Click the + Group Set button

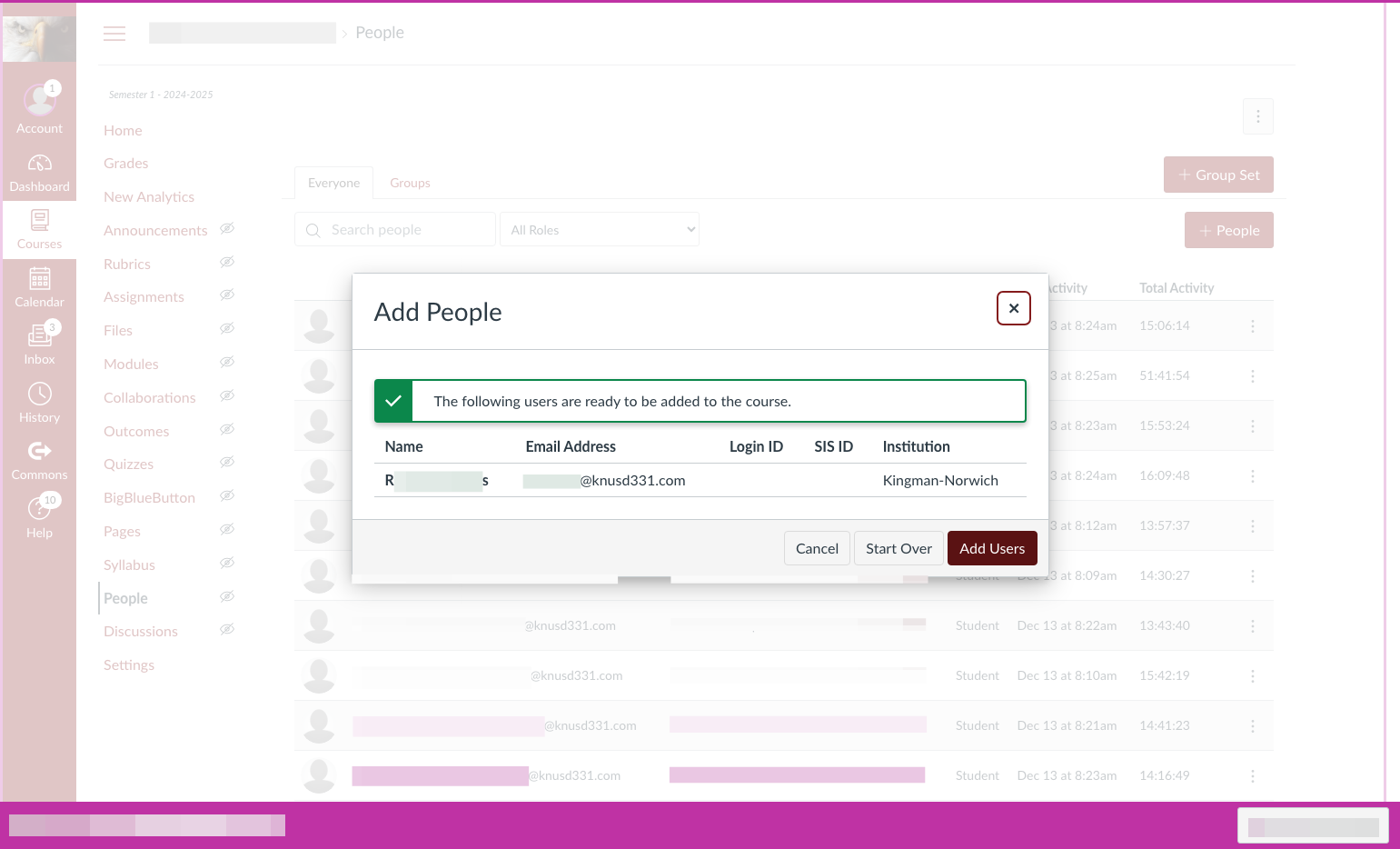pos(1218,175)
